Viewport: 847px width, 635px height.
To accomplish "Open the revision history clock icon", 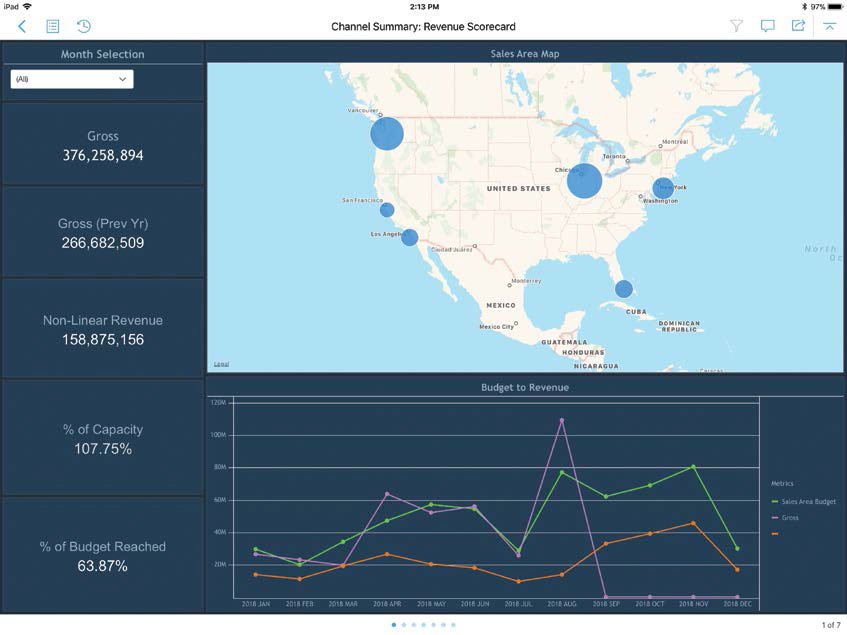I will click(x=84, y=26).
